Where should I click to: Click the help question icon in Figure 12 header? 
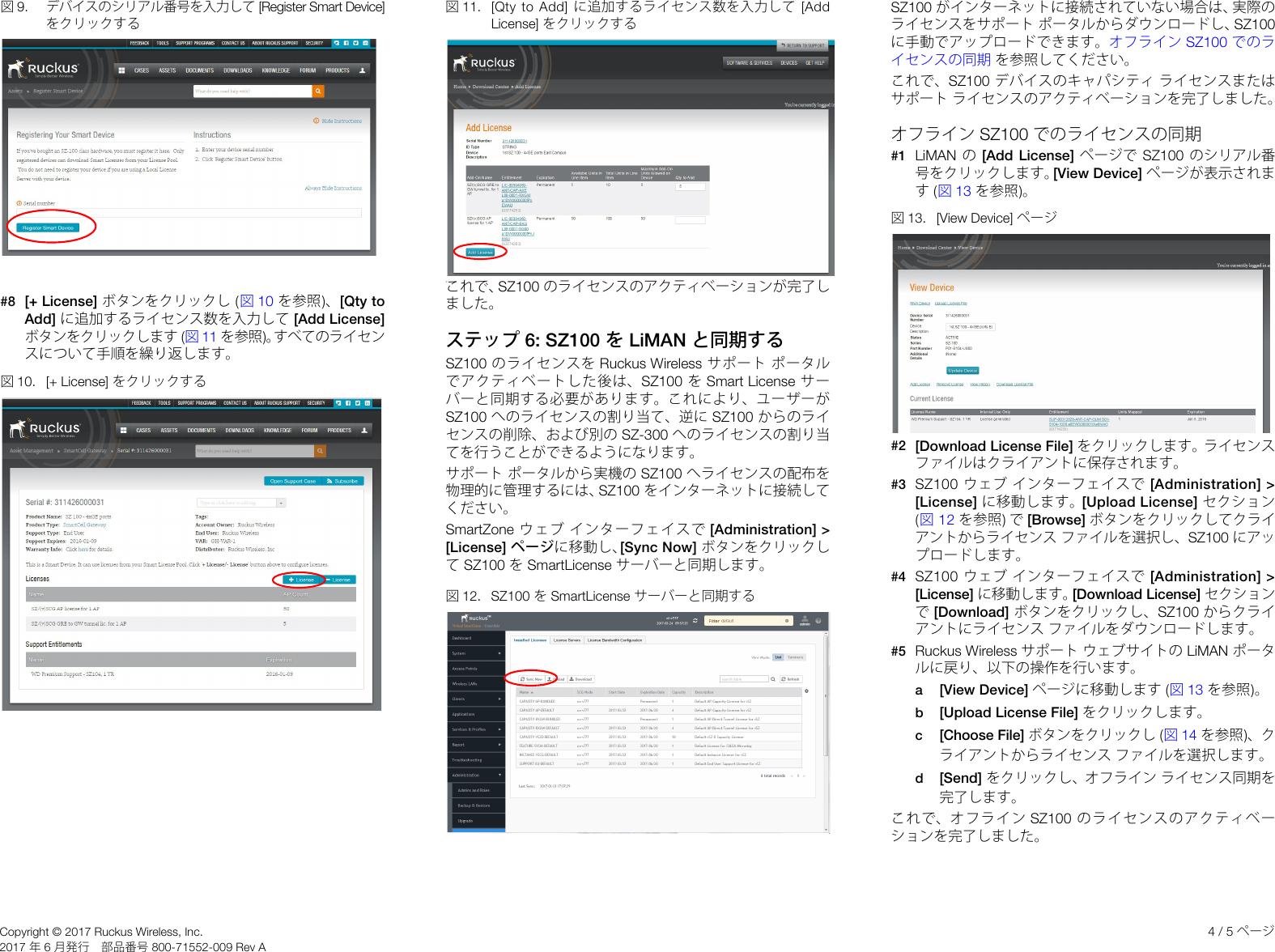[818, 621]
